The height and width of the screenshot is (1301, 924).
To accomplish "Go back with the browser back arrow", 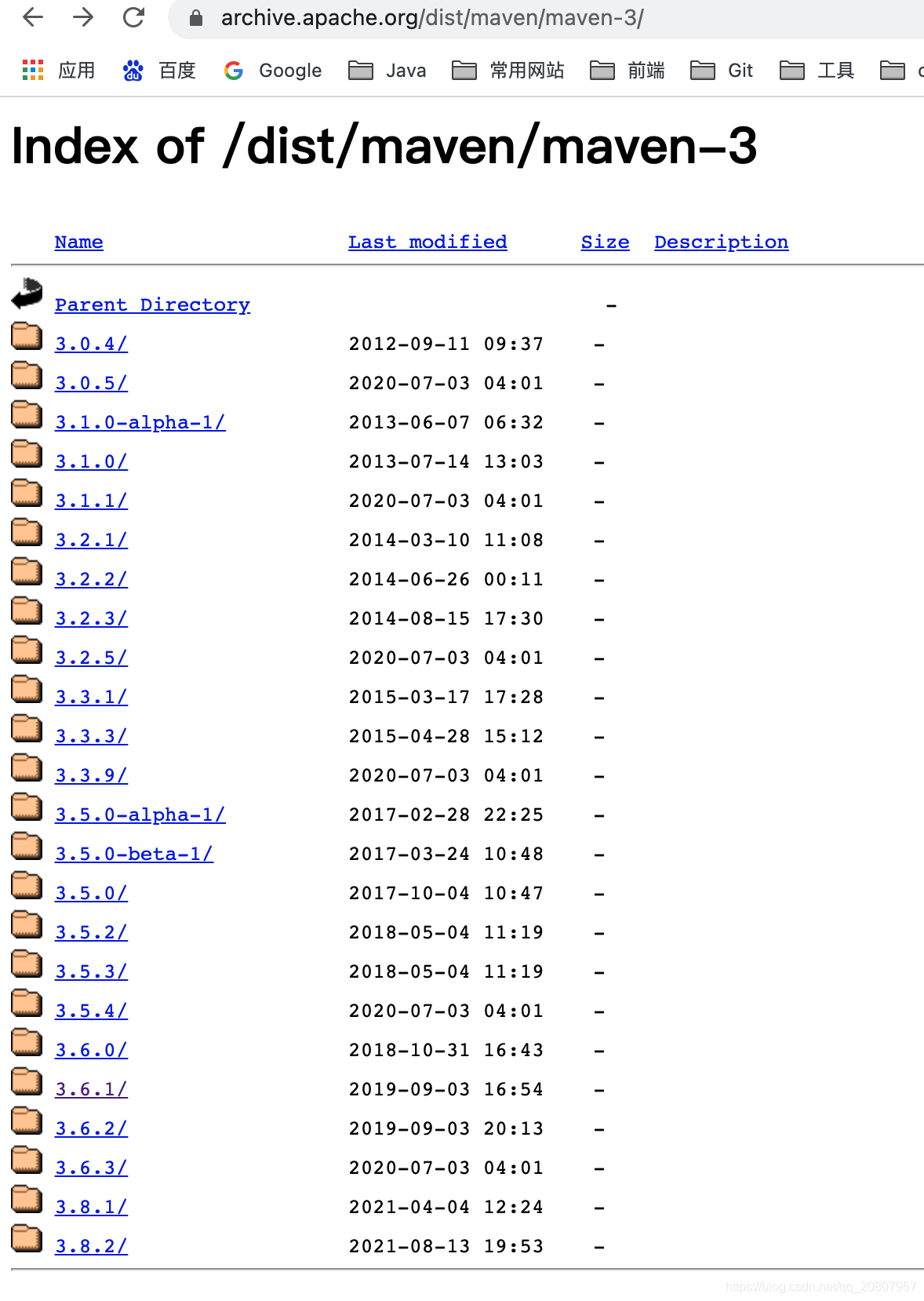I will click(33, 17).
